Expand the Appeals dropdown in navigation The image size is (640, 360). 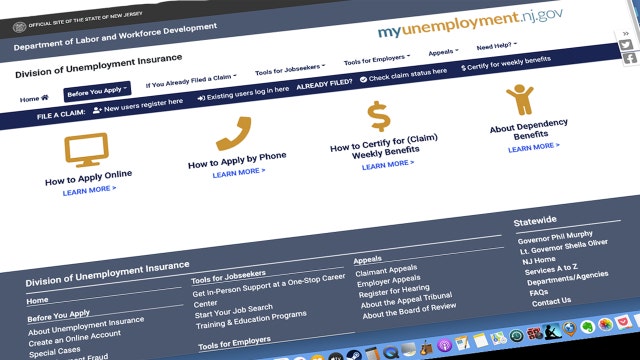click(x=443, y=52)
